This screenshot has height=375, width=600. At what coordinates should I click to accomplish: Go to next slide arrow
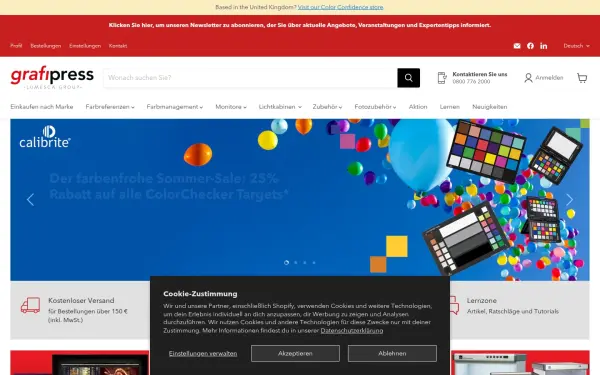point(569,199)
